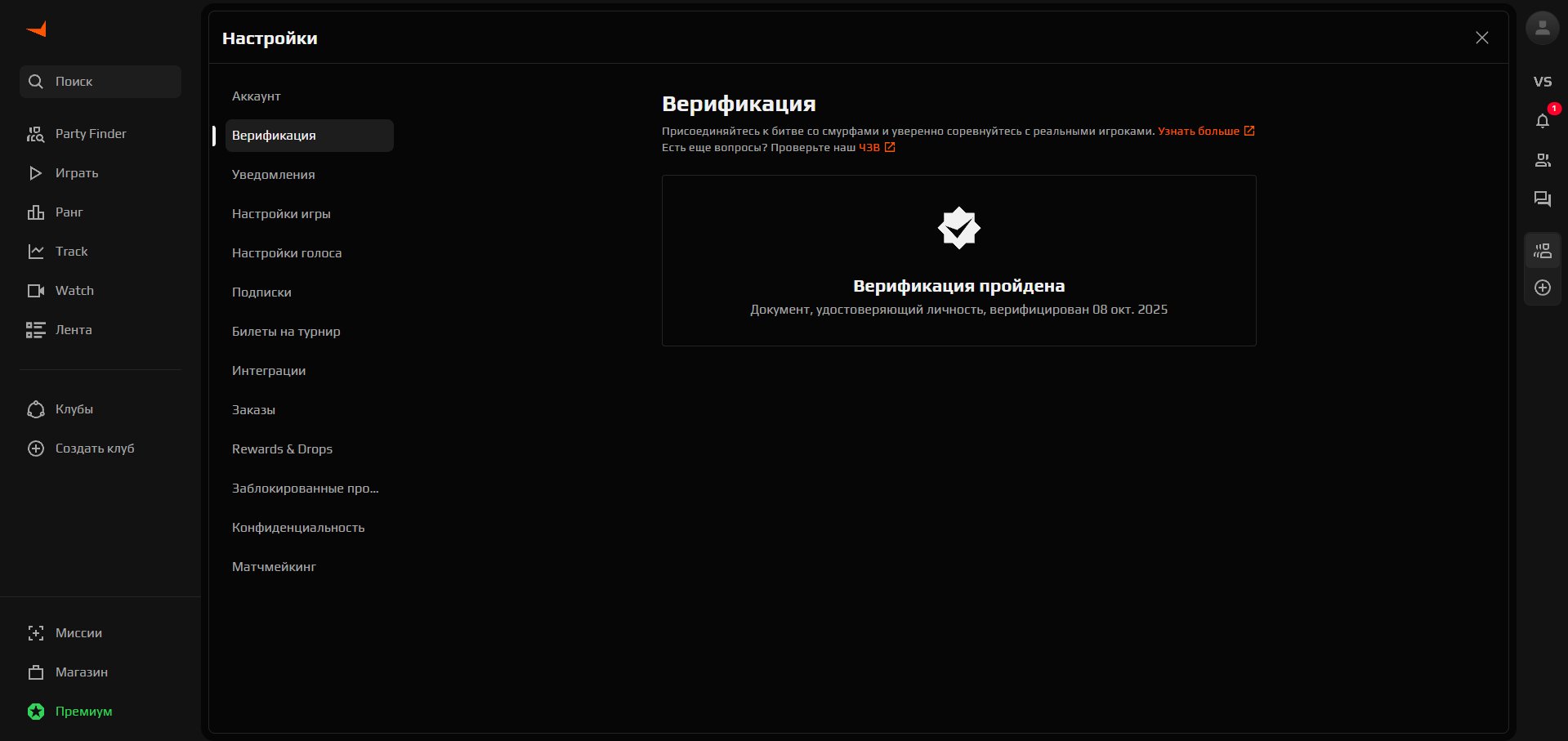The height and width of the screenshot is (741, 1568).
Task: Click the FACEIT logo icon
Action: click(x=37, y=30)
